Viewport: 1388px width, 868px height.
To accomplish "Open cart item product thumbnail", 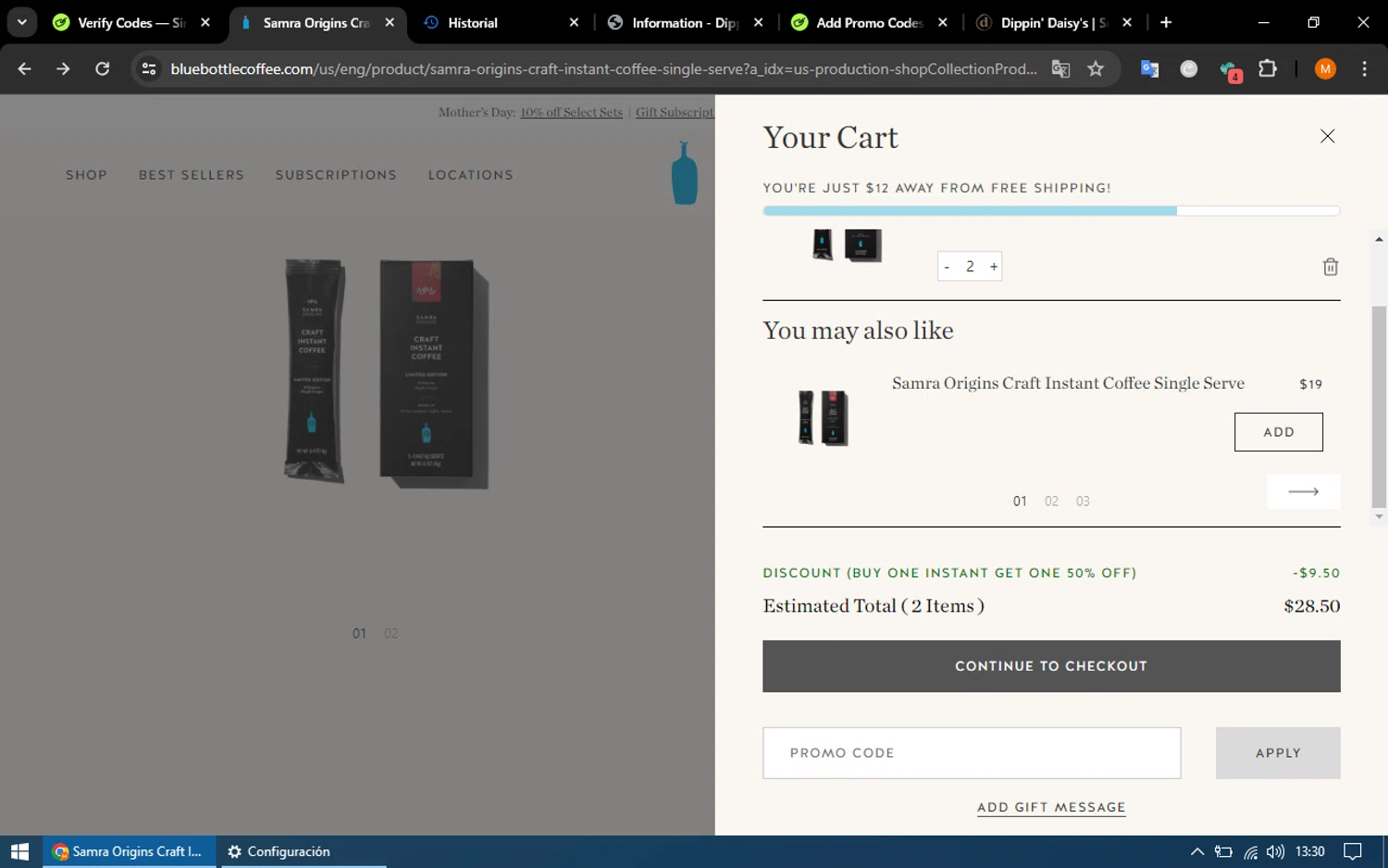I will pos(847,245).
